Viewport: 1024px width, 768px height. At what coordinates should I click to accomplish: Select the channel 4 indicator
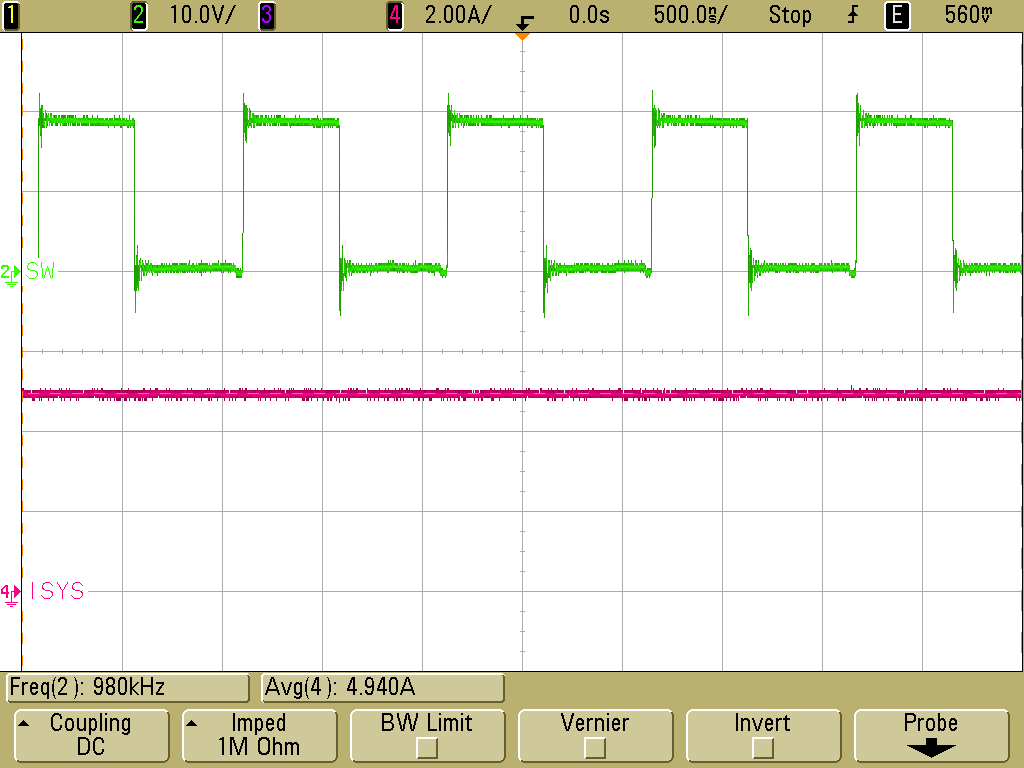click(x=394, y=15)
